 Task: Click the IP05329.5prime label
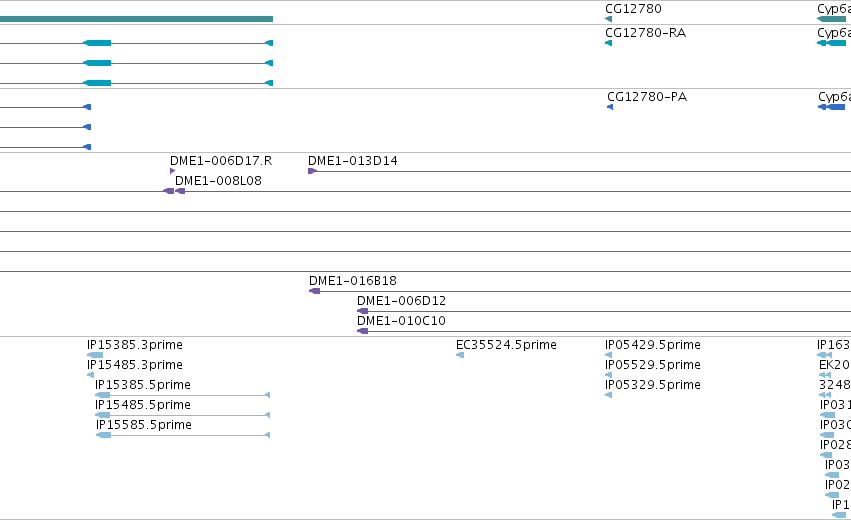tap(653, 385)
